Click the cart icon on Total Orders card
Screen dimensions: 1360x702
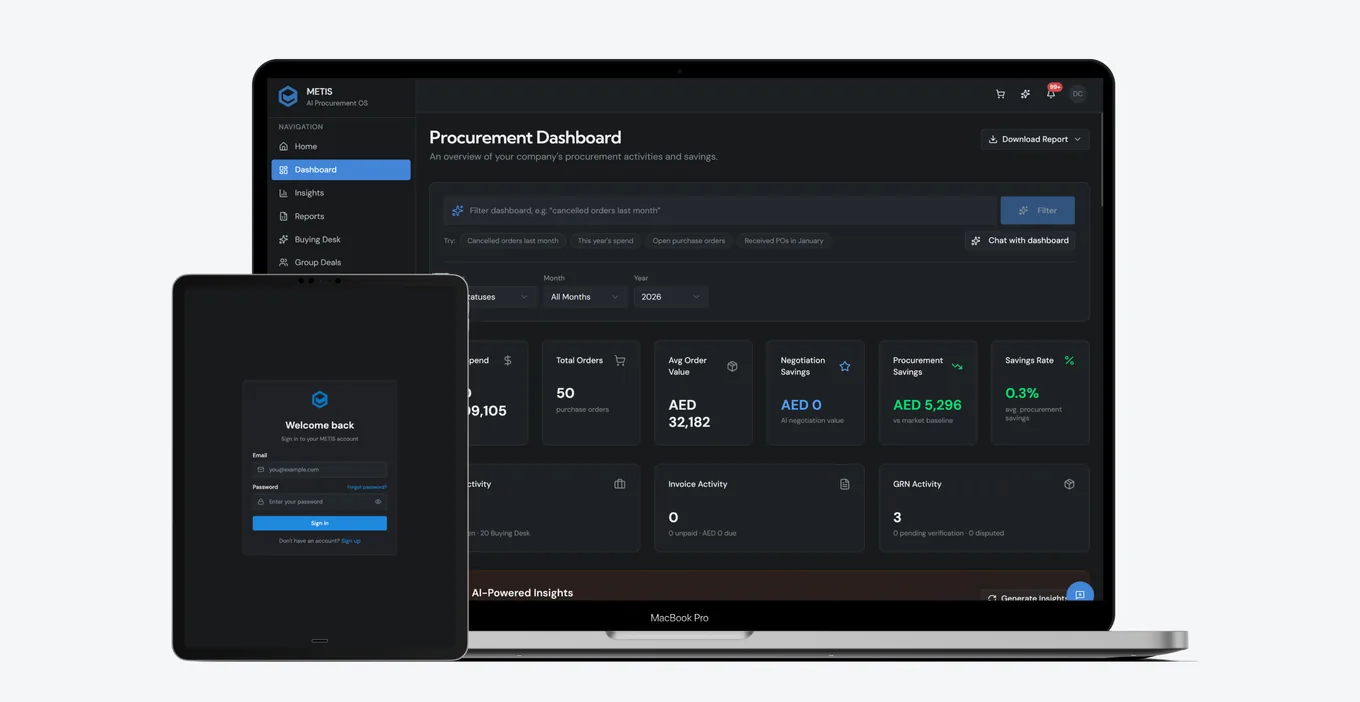click(x=620, y=360)
